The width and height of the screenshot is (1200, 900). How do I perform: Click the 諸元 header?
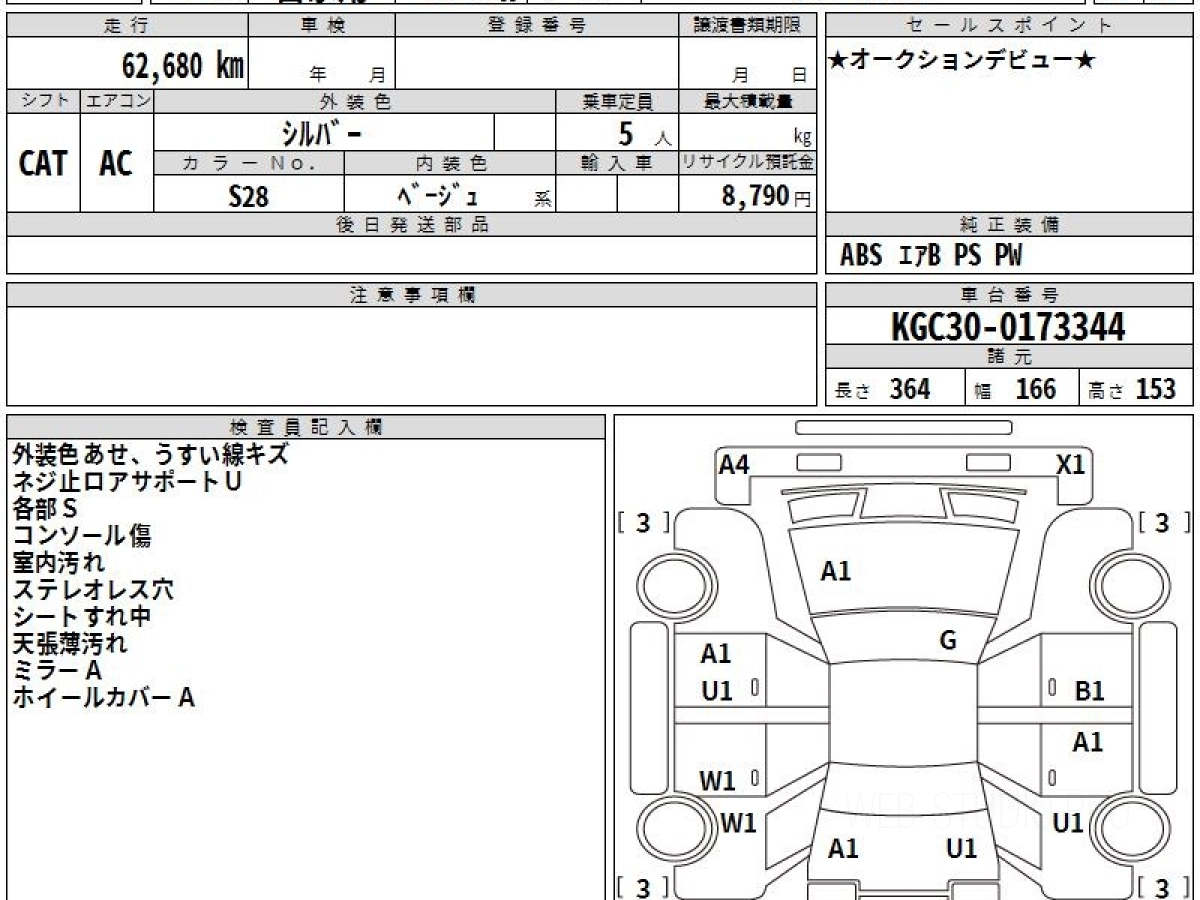point(1009,357)
